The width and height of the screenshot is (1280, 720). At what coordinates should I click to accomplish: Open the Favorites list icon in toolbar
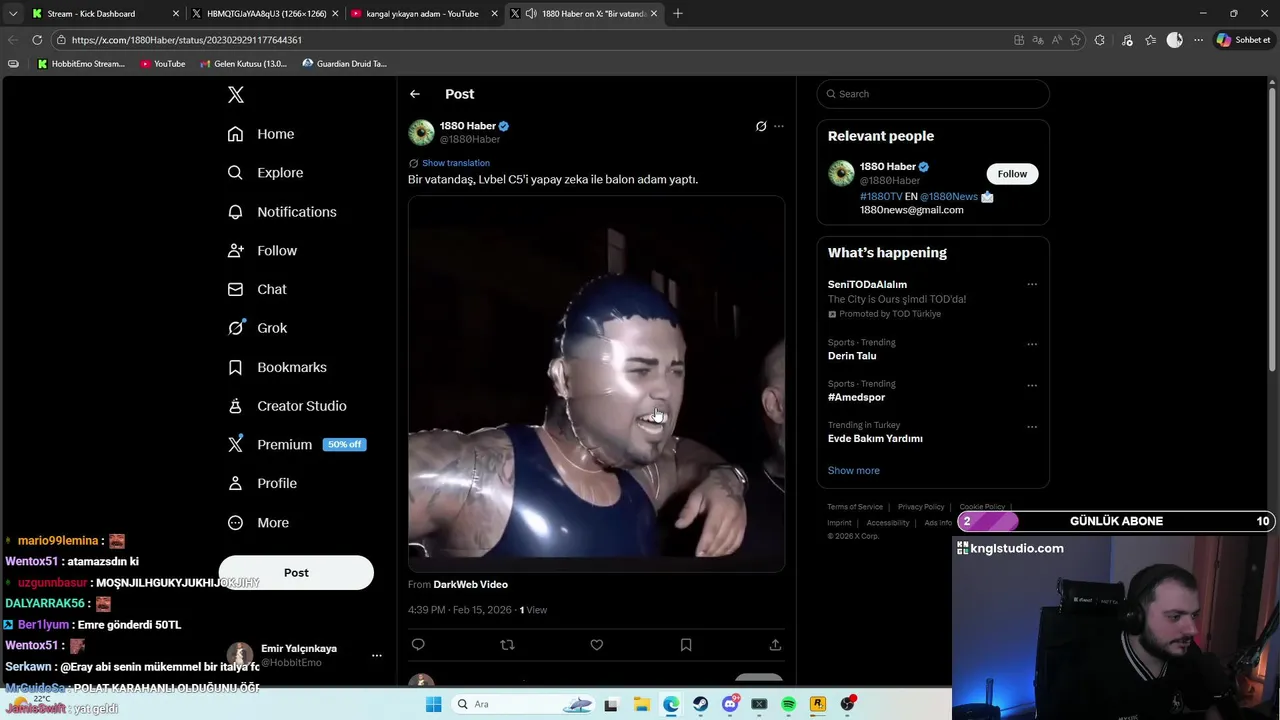(1151, 40)
